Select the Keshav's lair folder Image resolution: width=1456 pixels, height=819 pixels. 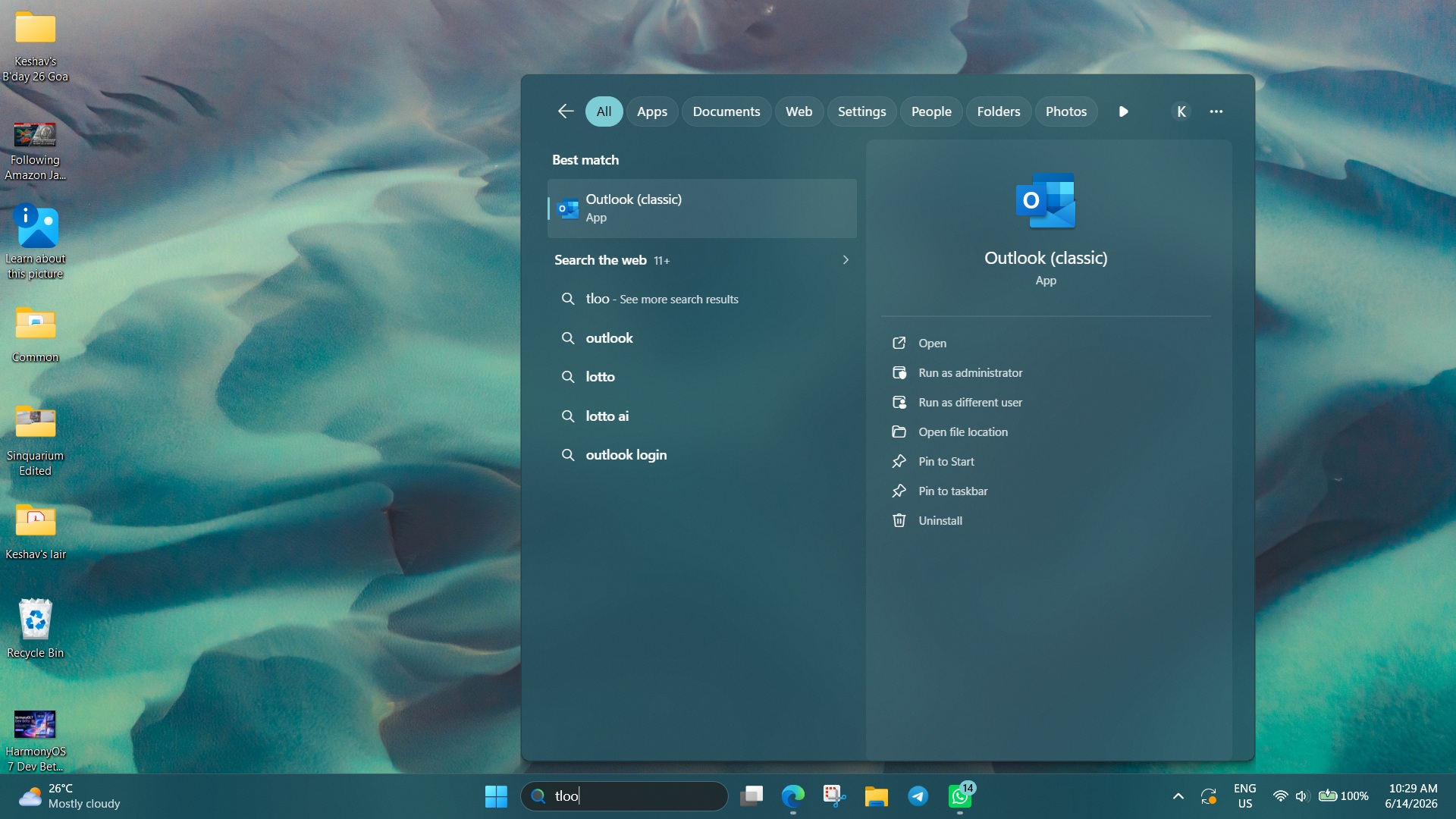tap(36, 531)
